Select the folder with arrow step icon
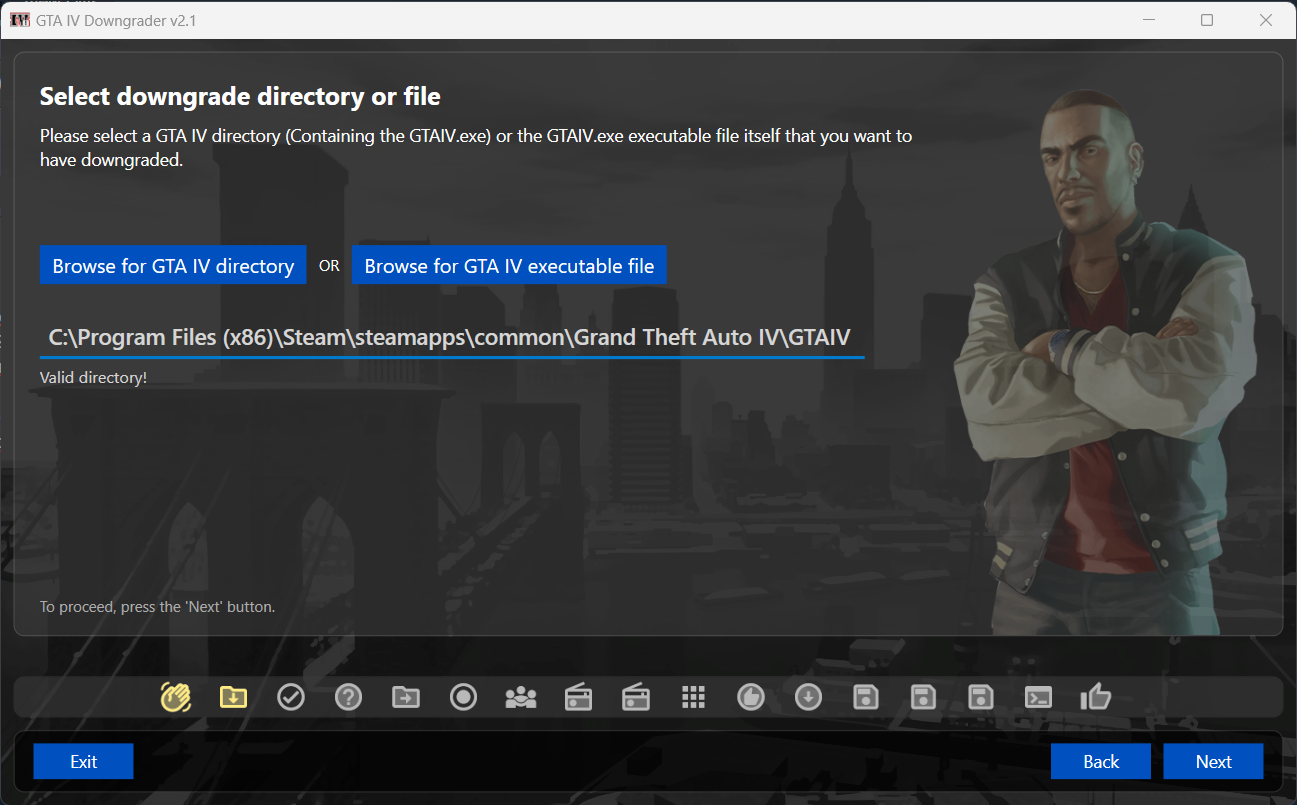Screen dimensions: 1297x805 (x=406, y=696)
